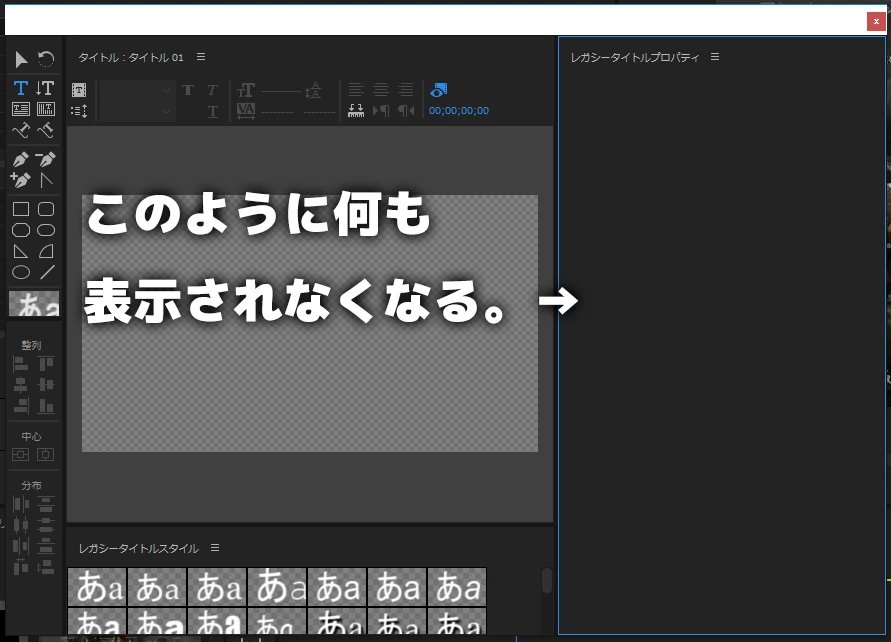Select the Ellipse tool
Viewport: 891px width, 642px height.
[21, 273]
